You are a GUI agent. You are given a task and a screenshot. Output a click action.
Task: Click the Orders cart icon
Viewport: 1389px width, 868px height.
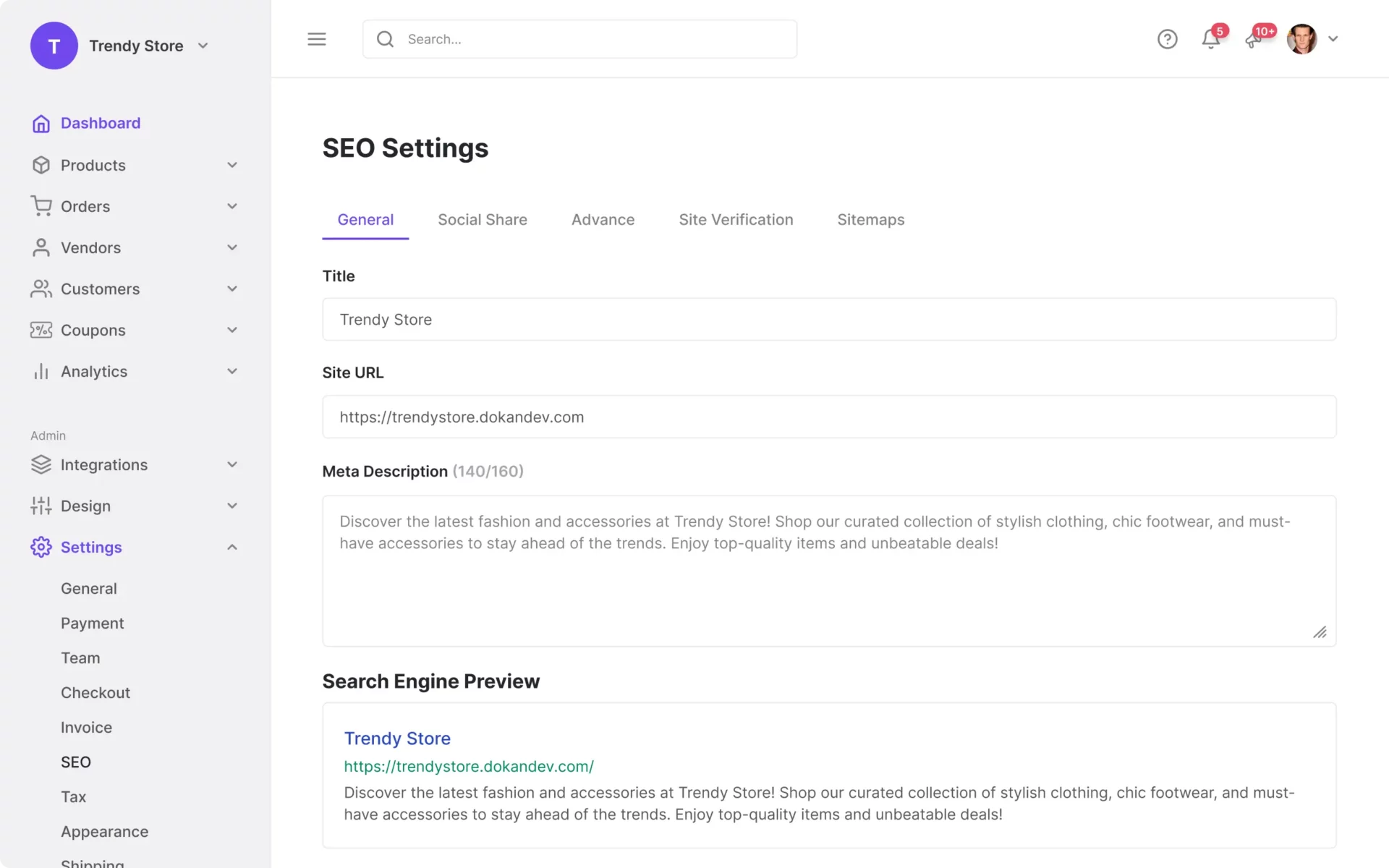[x=40, y=206]
